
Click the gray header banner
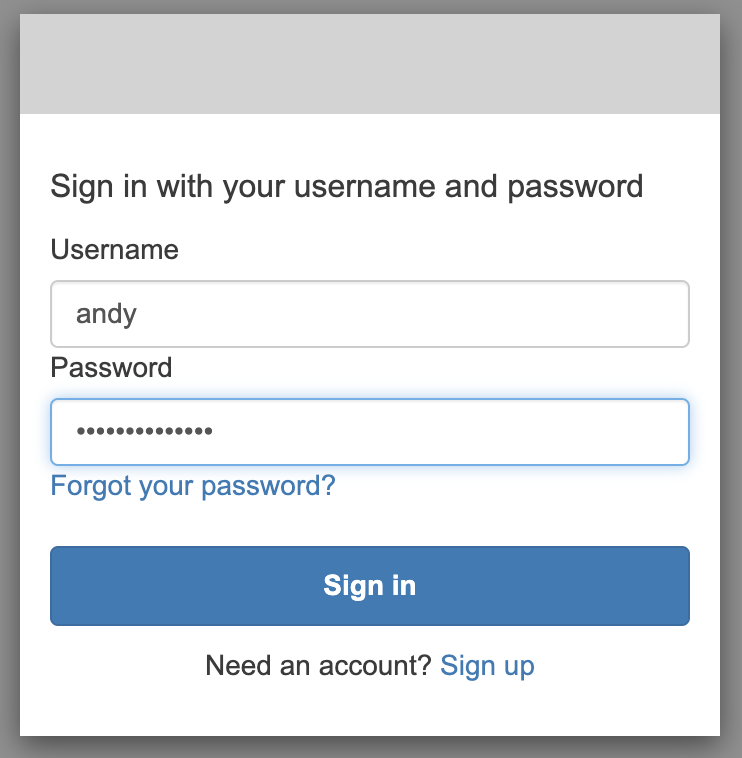tap(370, 64)
